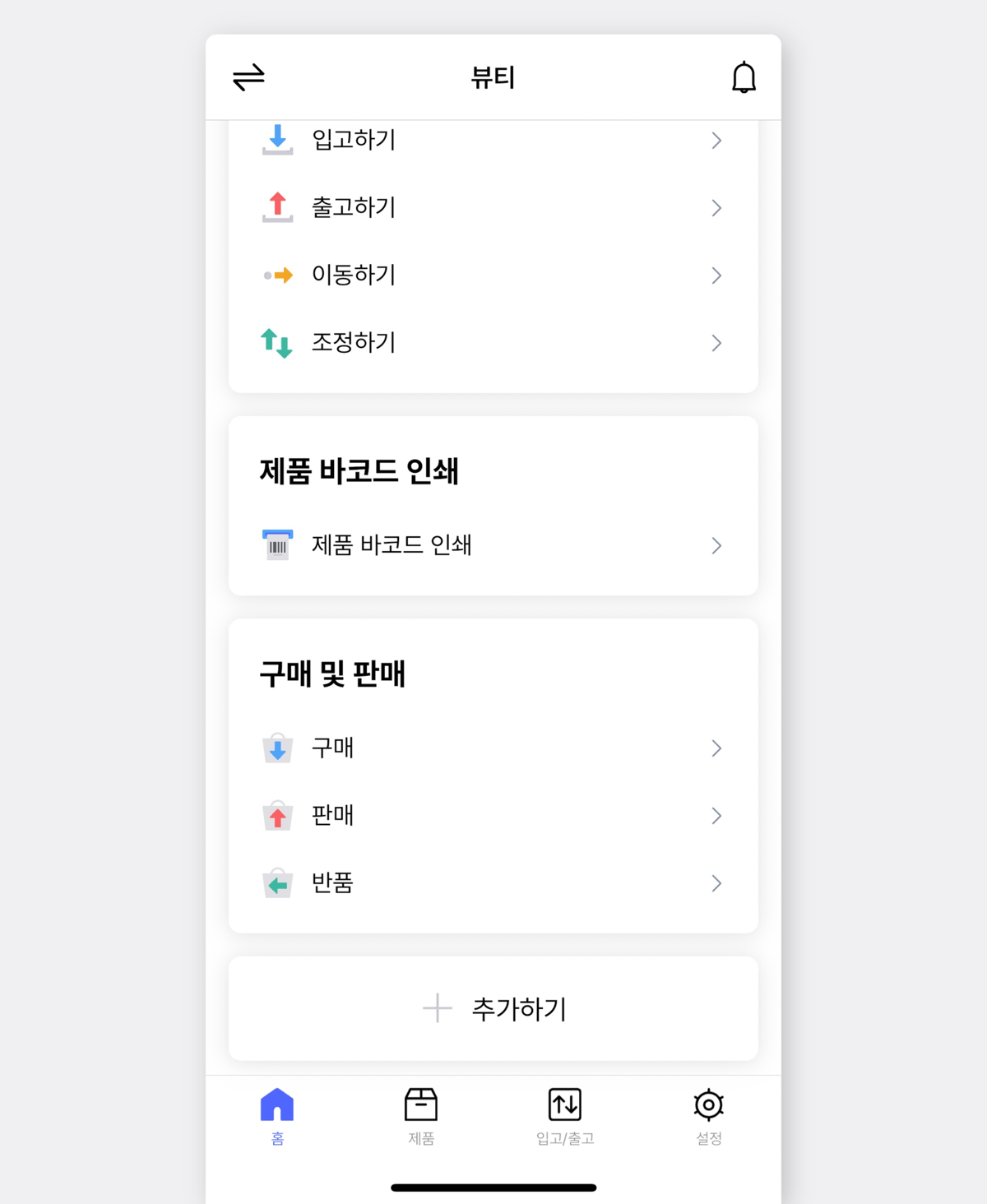Tap the red 출고하기 stock-out icon
987x1204 pixels.
(277, 207)
